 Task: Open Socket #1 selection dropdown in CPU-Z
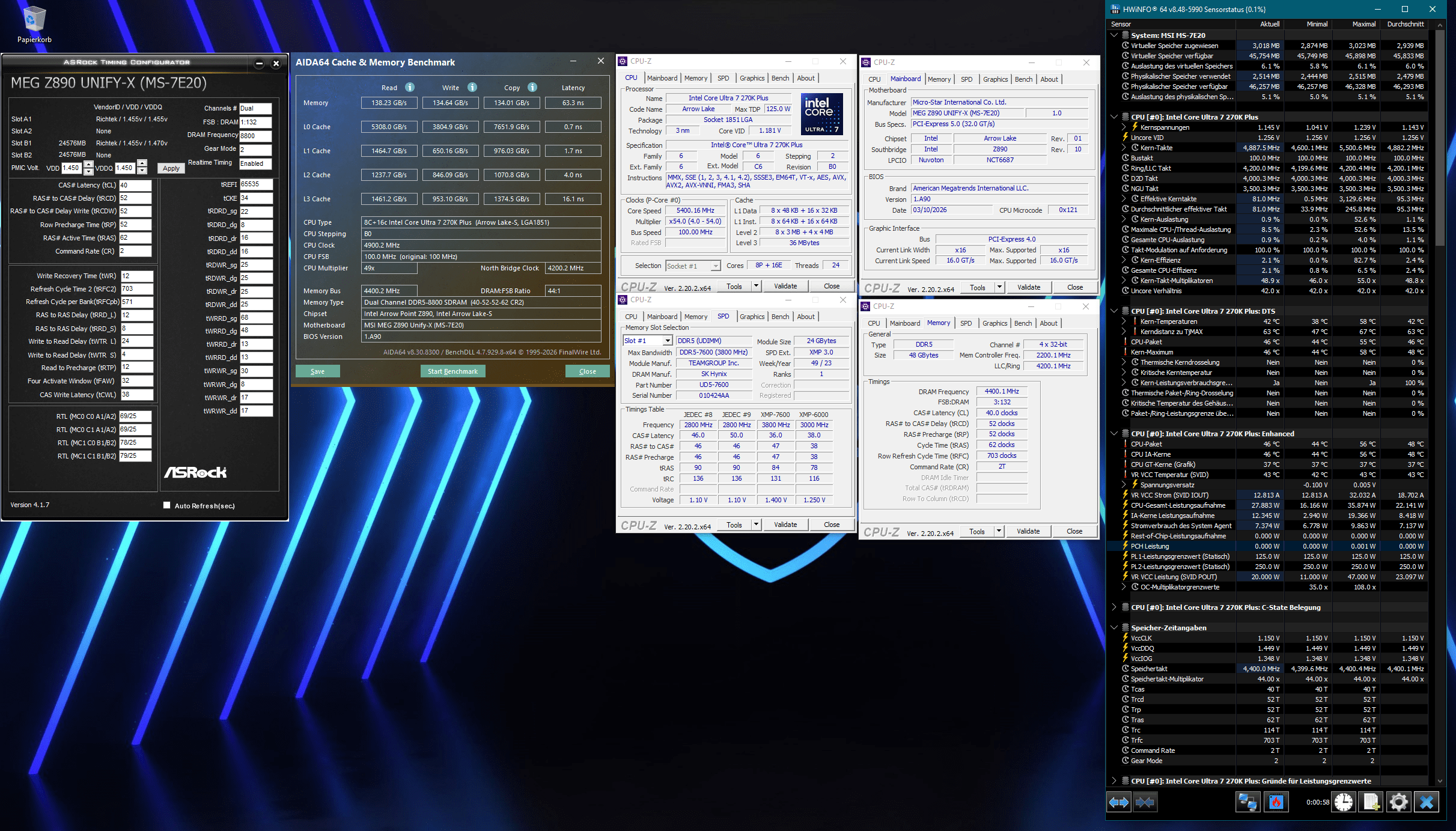(715, 266)
